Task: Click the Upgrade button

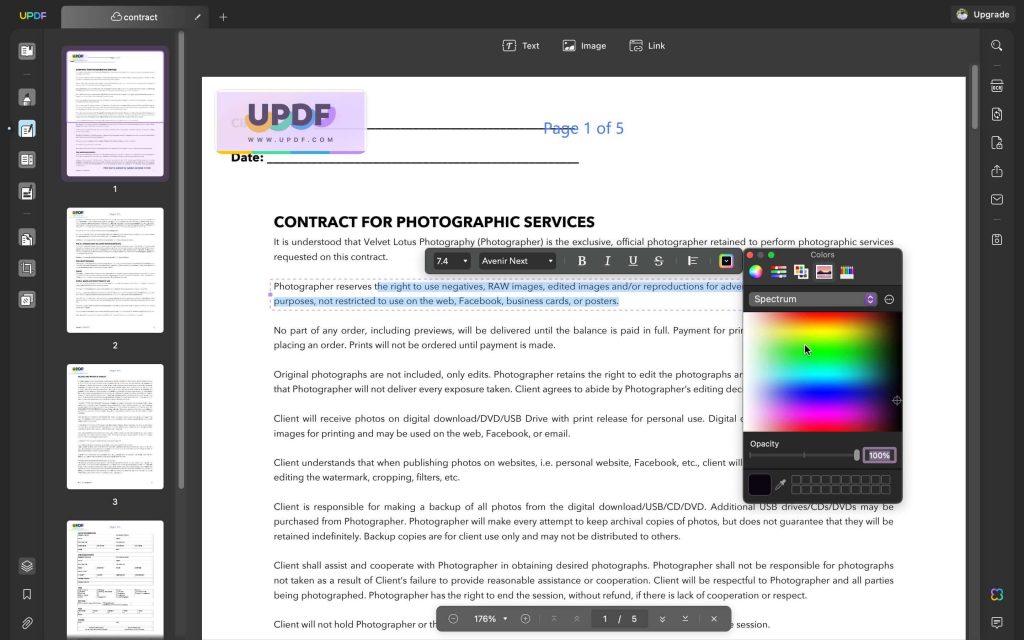Action: (x=983, y=14)
